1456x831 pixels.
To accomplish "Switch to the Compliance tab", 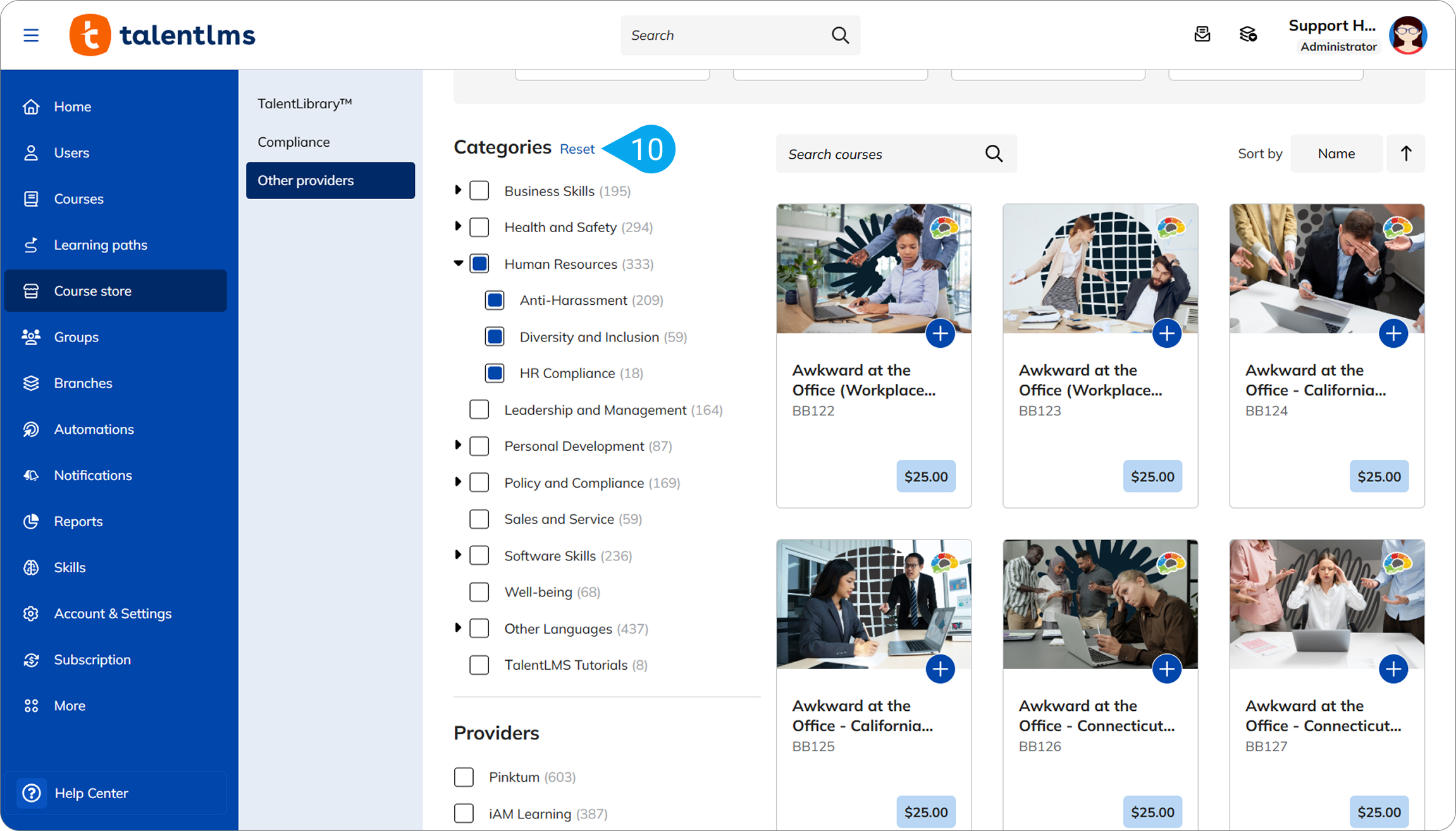I will tap(293, 142).
